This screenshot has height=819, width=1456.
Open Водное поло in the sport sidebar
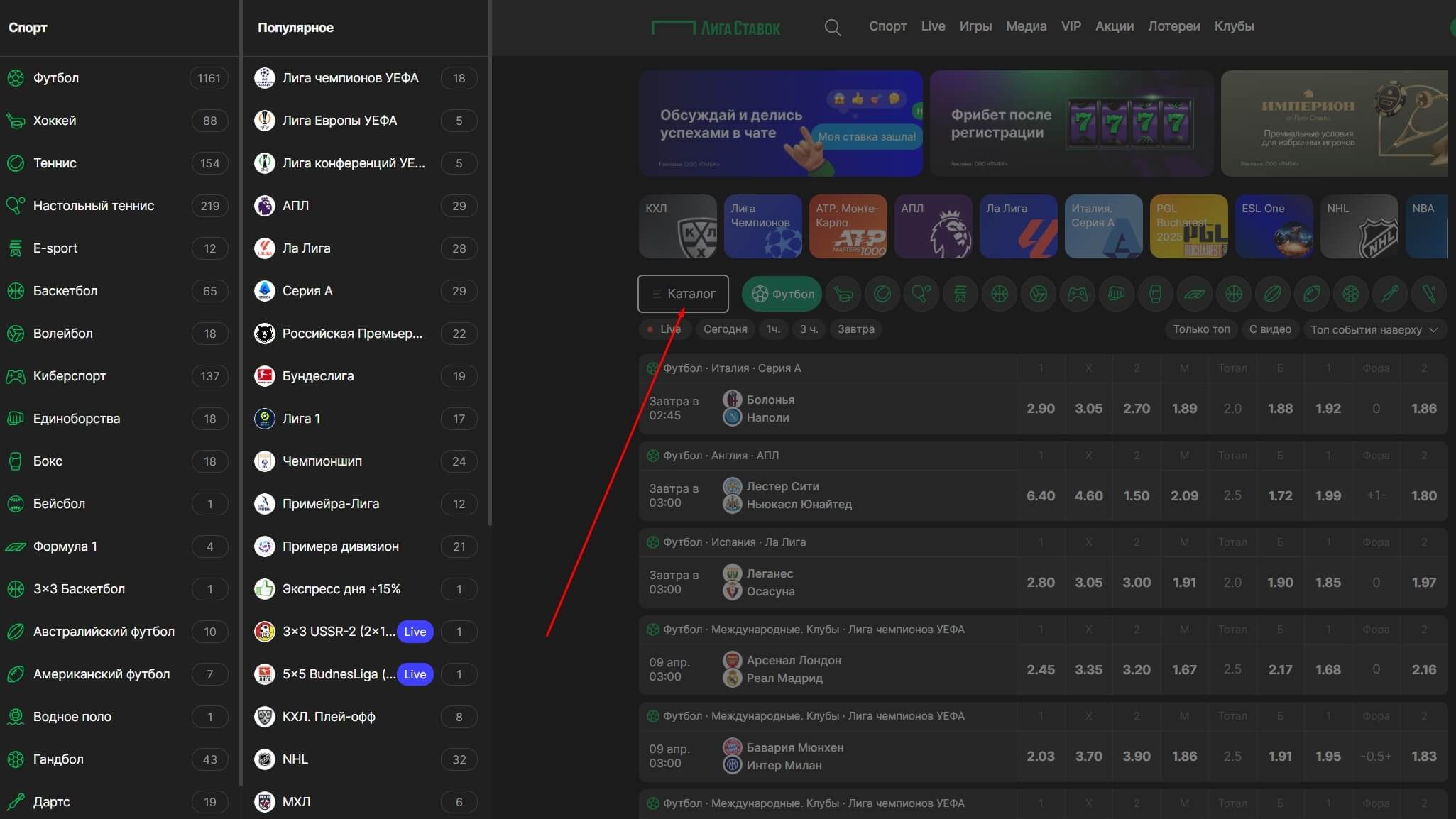coord(118,717)
